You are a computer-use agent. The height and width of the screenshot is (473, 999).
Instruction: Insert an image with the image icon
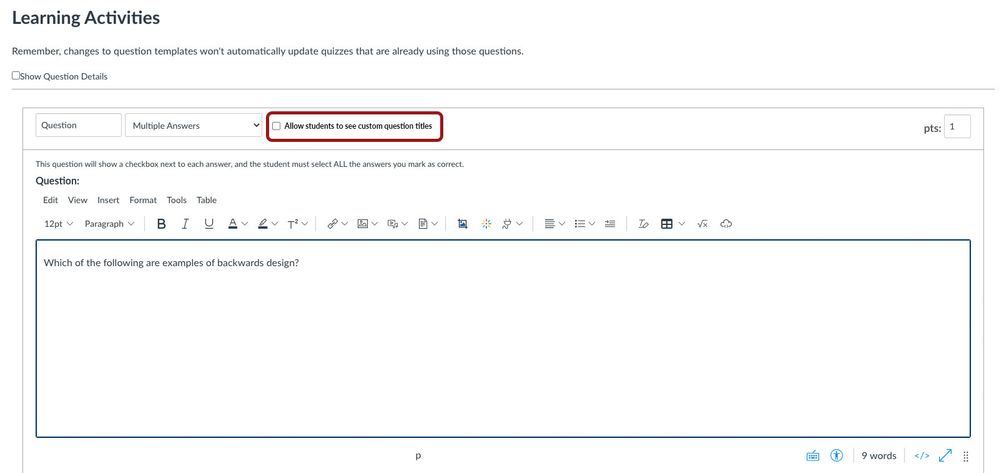tap(363, 224)
